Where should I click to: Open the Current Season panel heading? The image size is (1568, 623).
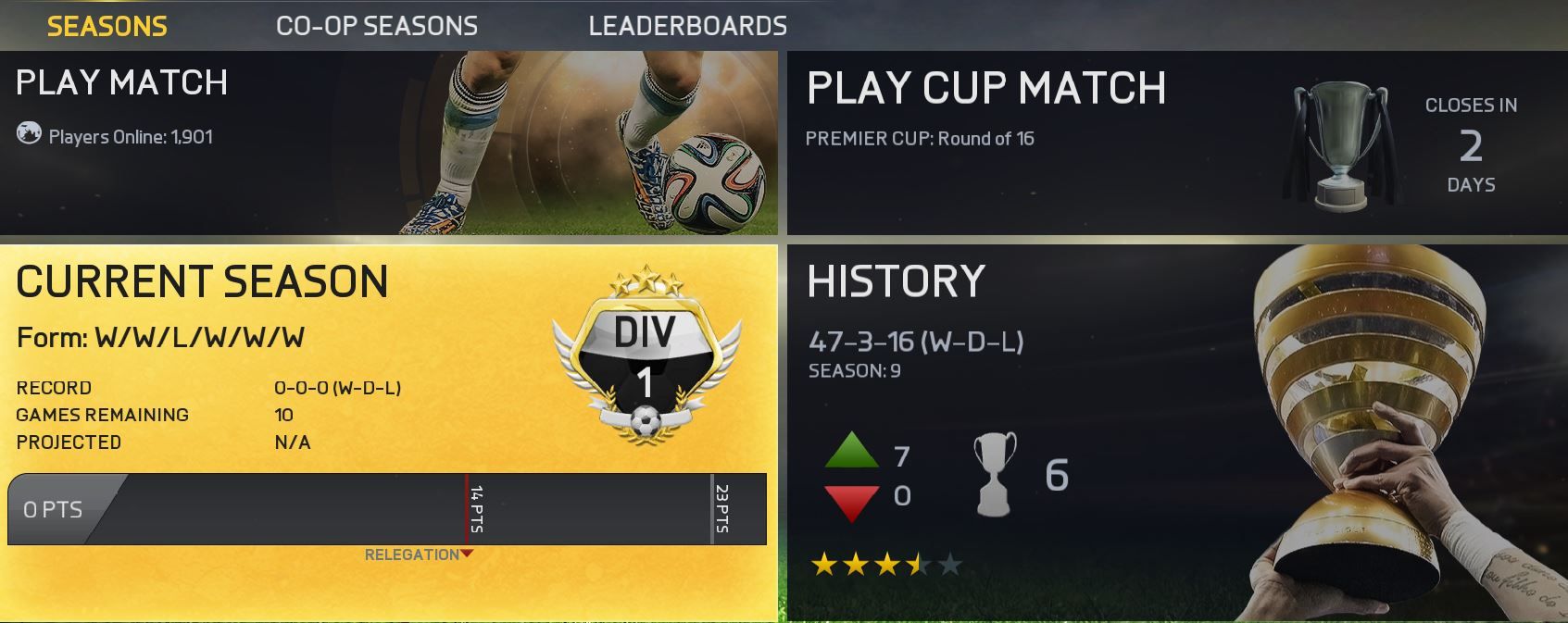202,281
